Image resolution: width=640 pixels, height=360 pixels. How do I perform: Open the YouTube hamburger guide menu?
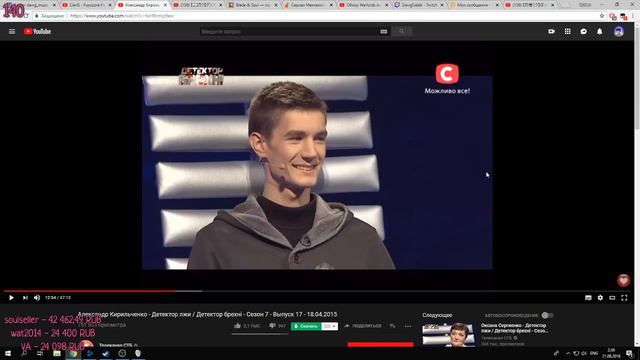click(x=12, y=31)
